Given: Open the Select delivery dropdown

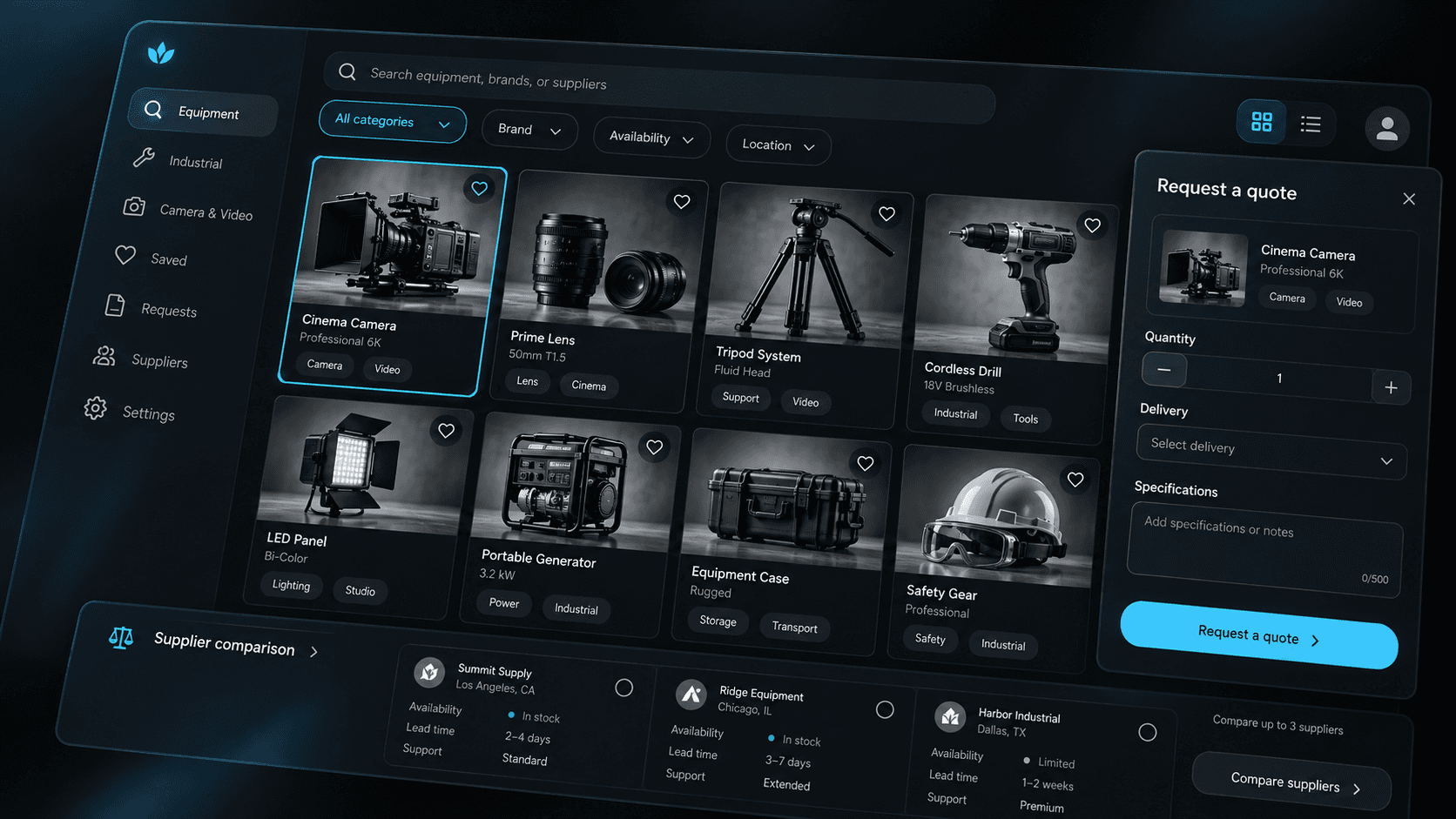Looking at the screenshot, I should 1271,452.
